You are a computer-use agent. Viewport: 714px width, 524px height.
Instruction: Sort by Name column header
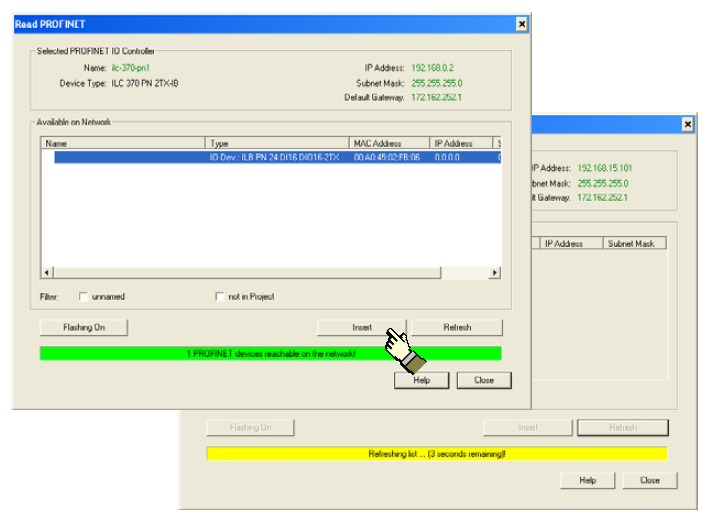(x=123, y=143)
